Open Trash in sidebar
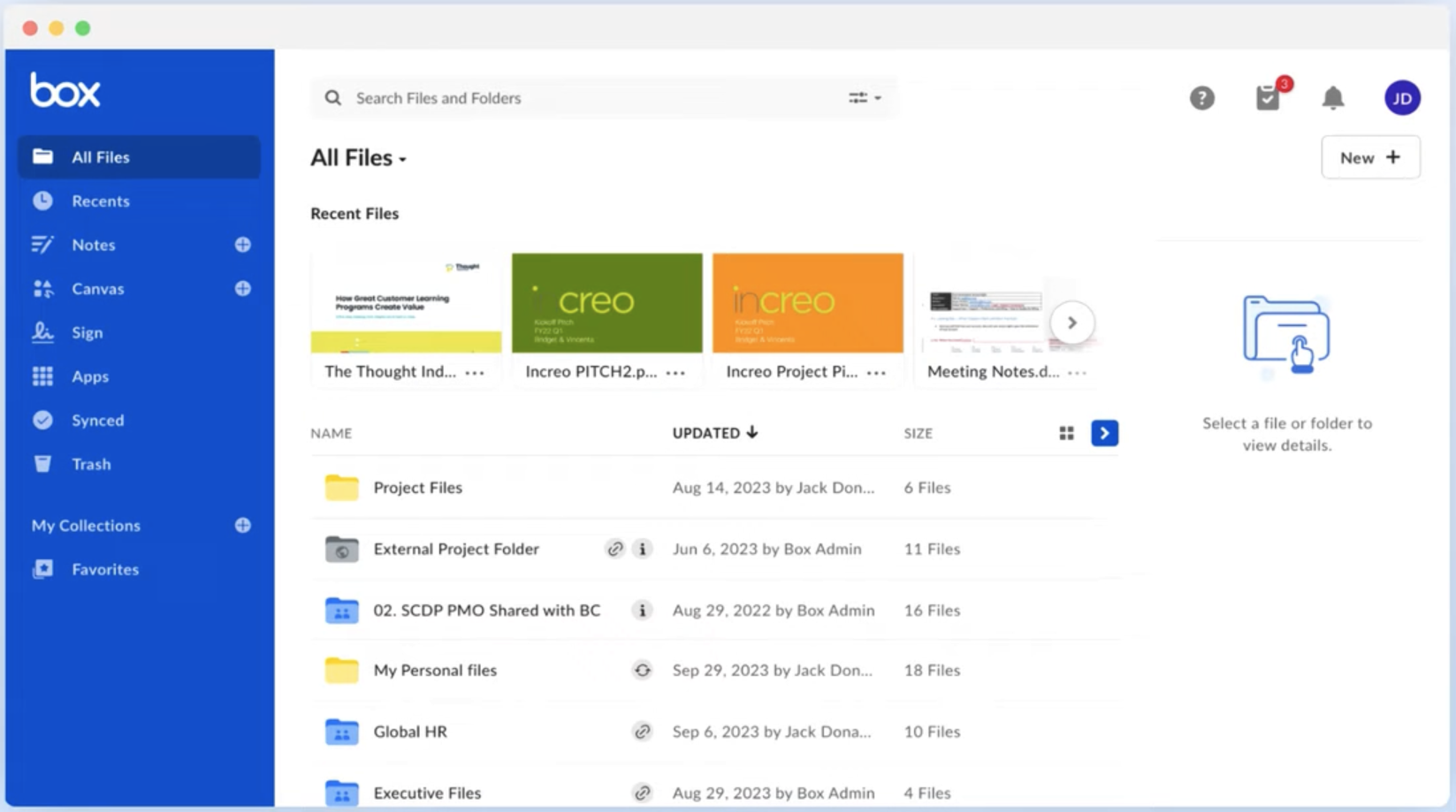The height and width of the screenshot is (812, 1456). pyautogui.click(x=91, y=464)
